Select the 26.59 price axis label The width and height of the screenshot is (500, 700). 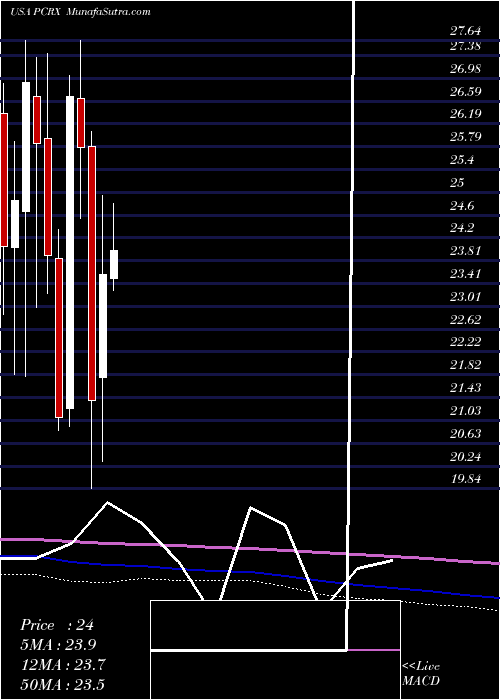[465, 92]
